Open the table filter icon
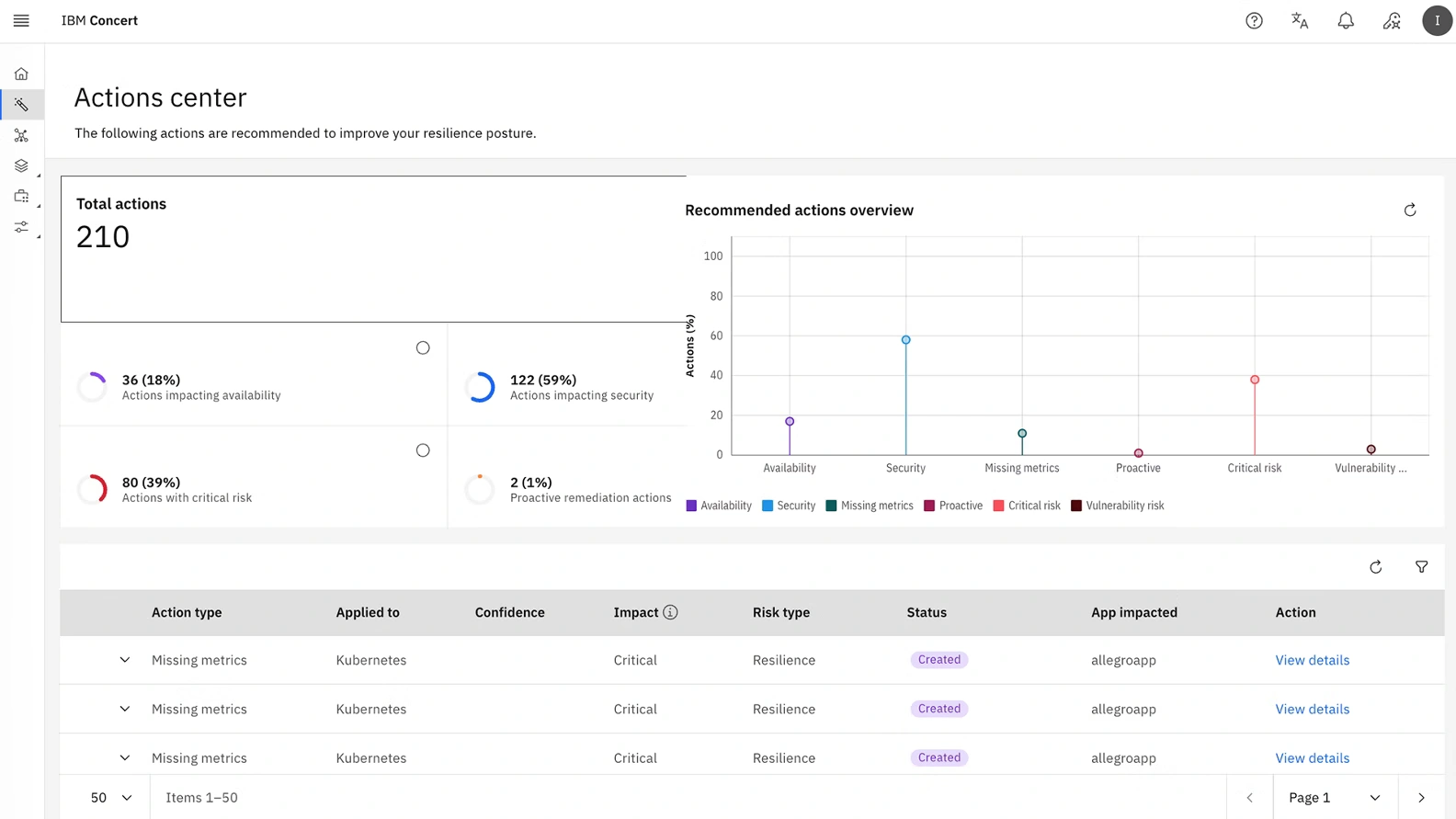 (x=1421, y=567)
